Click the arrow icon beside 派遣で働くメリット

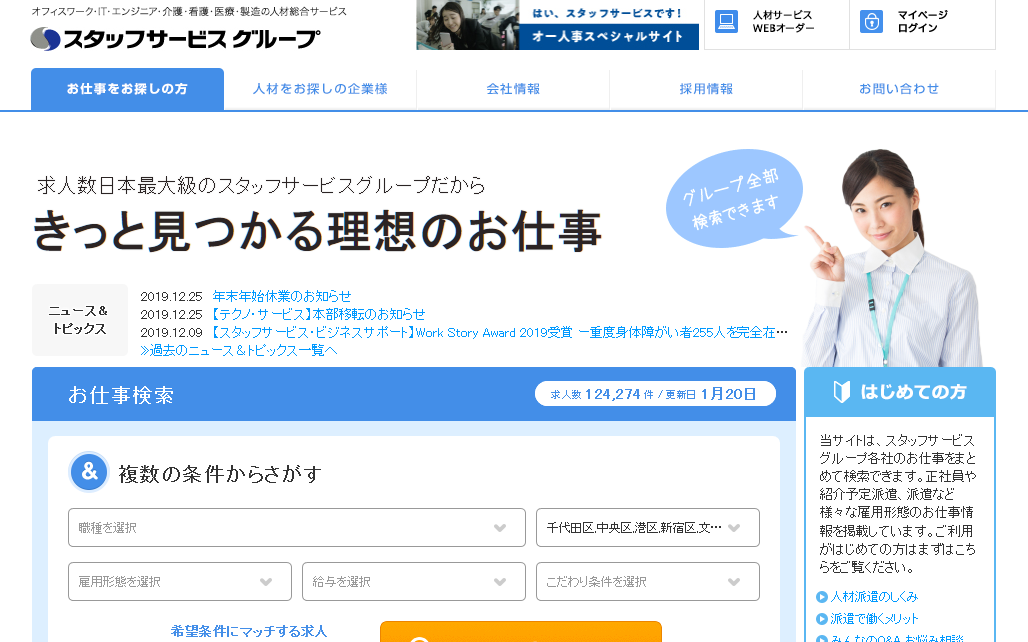[822, 619]
